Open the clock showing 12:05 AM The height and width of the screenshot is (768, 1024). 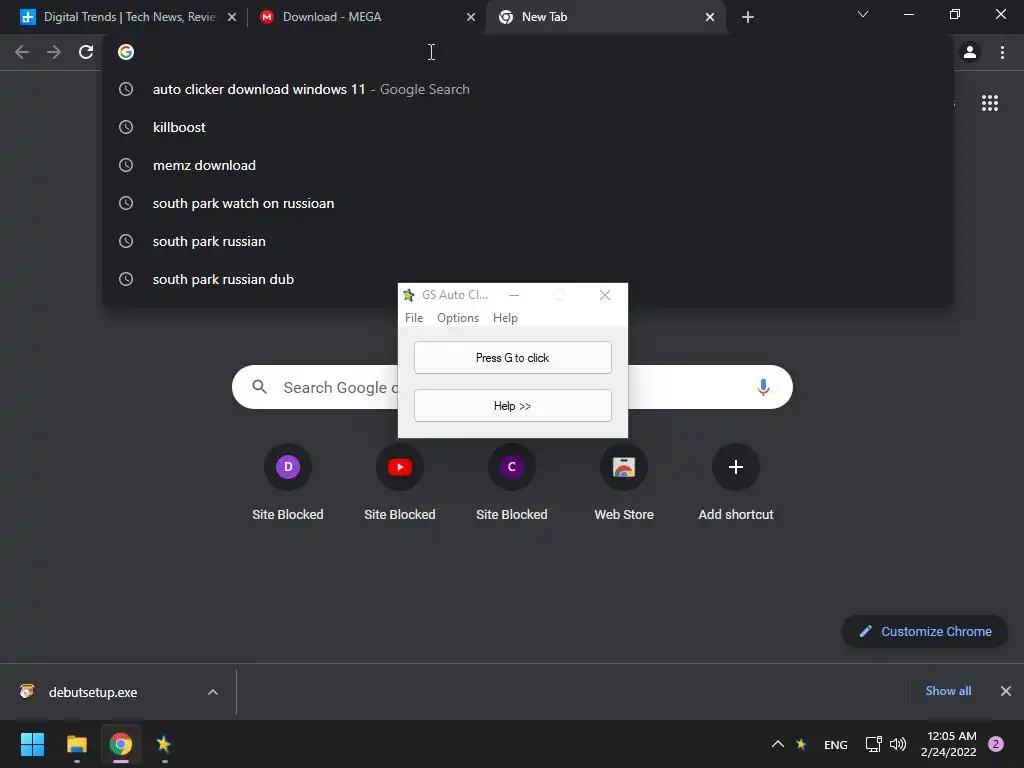pos(948,744)
